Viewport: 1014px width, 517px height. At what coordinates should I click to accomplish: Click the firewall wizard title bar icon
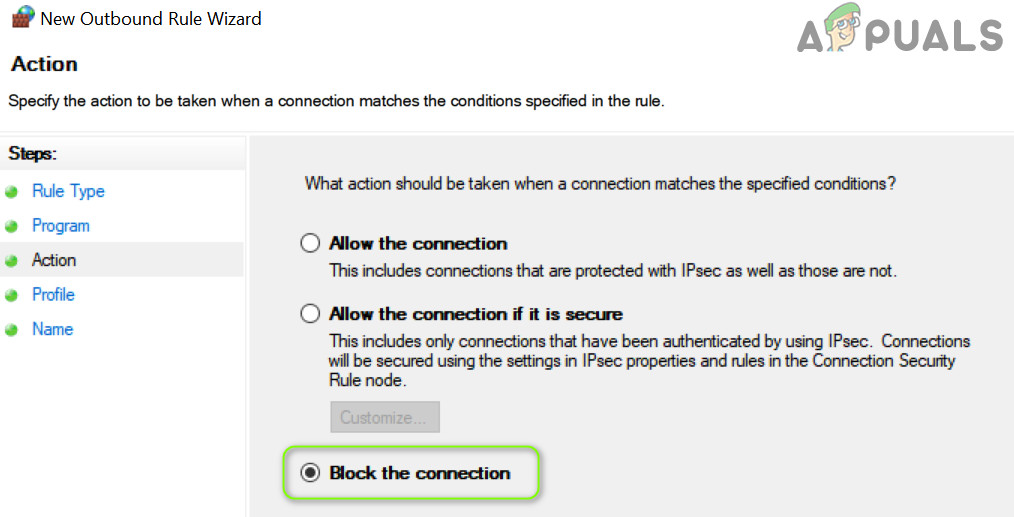[21, 18]
